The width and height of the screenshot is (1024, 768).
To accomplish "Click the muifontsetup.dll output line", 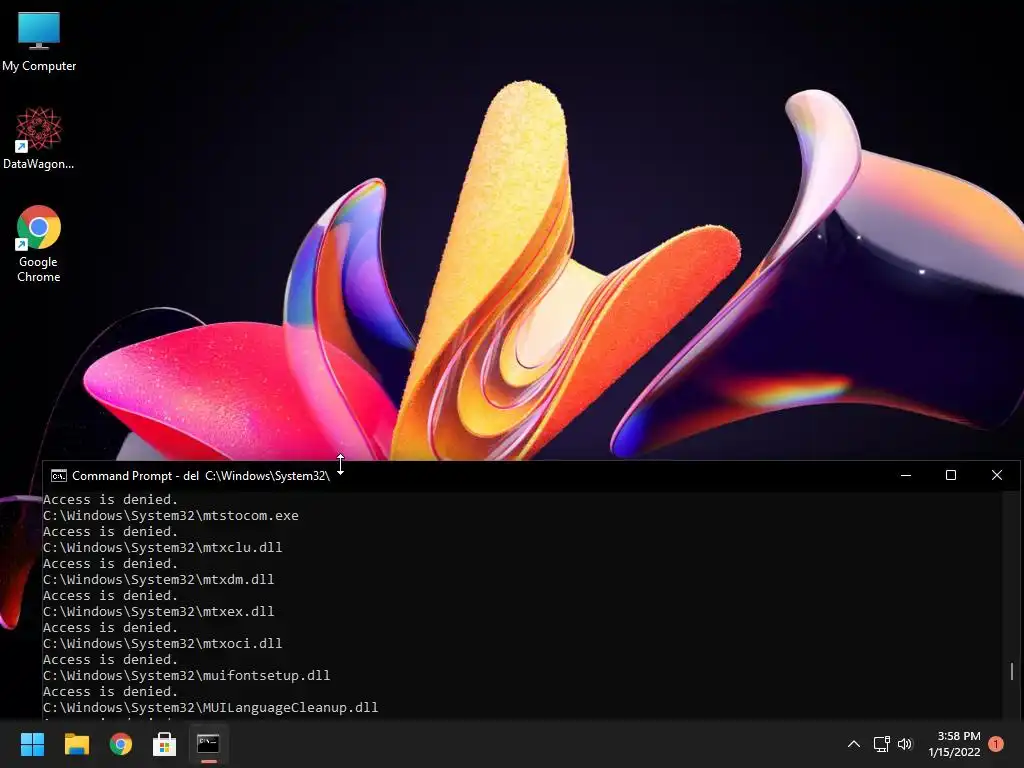I will pyautogui.click(x=187, y=675).
